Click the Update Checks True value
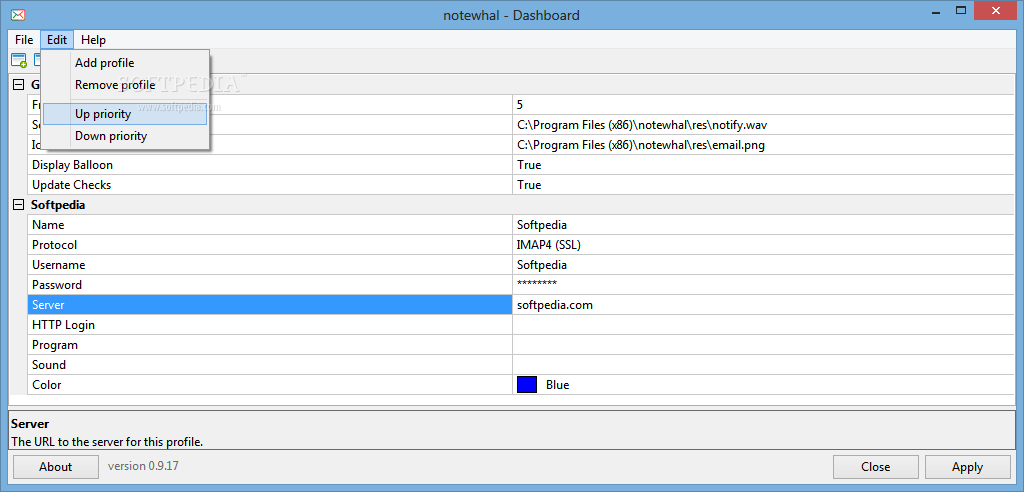Image resolution: width=1024 pixels, height=492 pixels. (x=763, y=185)
